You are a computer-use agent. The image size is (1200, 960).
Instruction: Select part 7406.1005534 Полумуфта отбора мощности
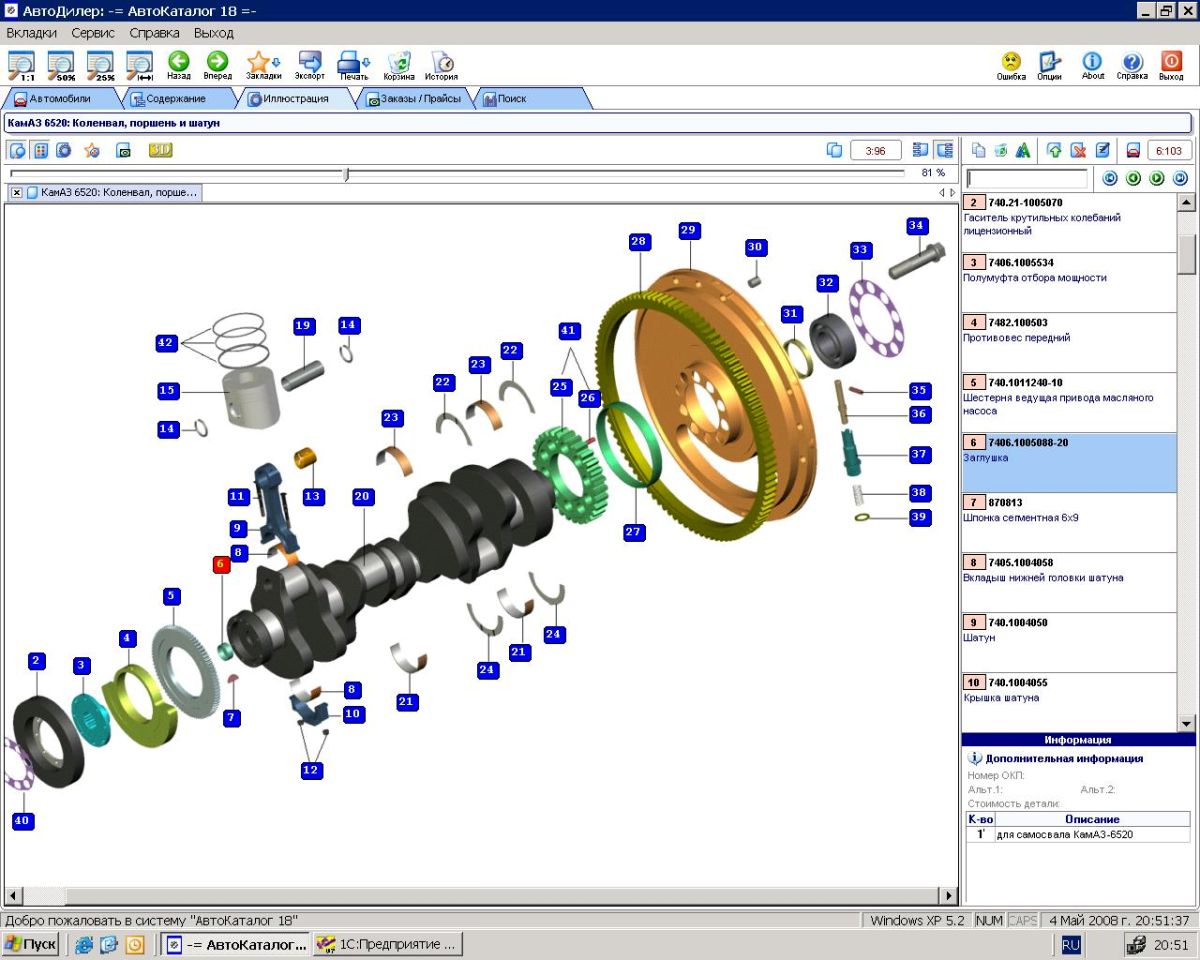1069,282
